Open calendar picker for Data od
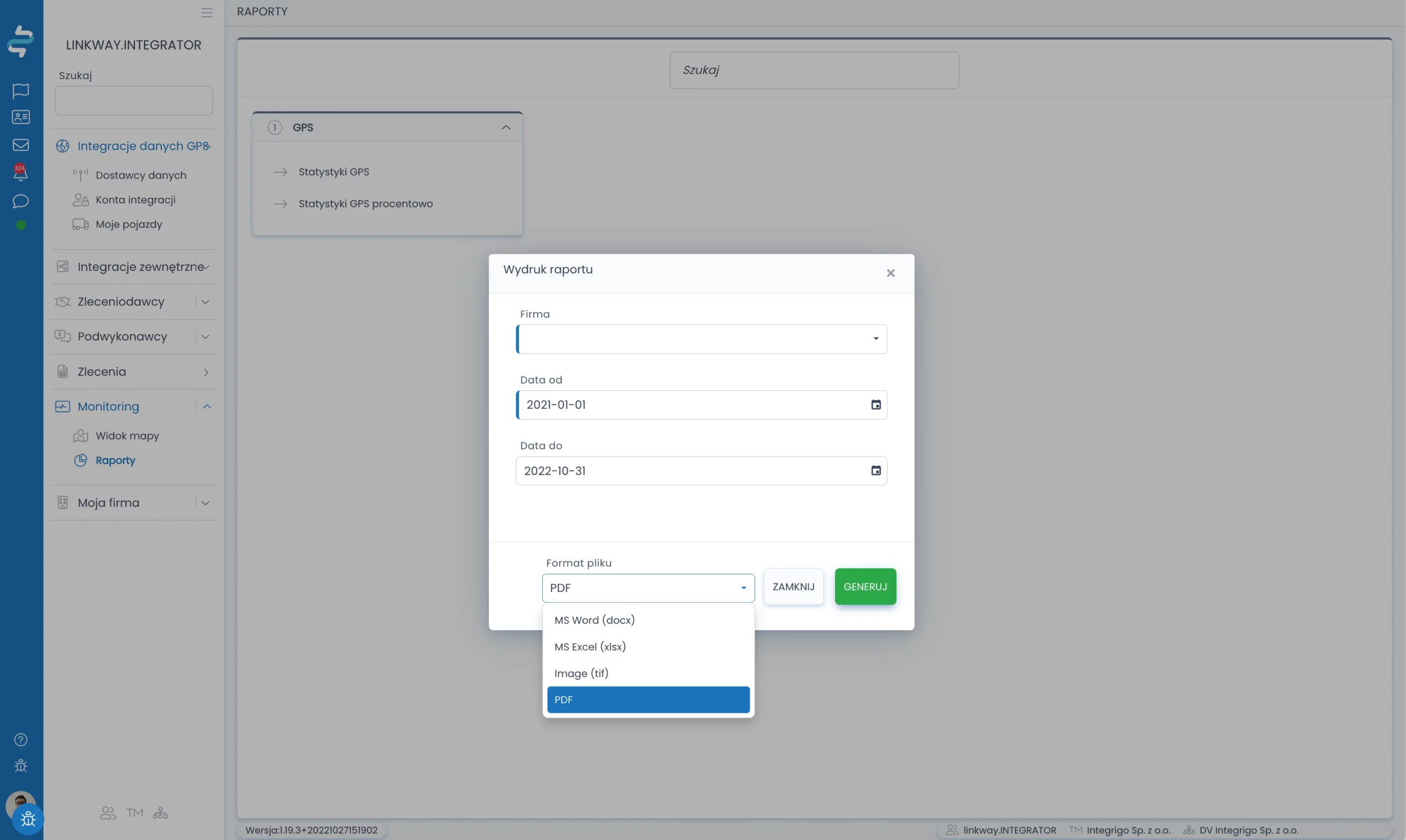The width and height of the screenshot is (1406, 840). pos(875,405)
